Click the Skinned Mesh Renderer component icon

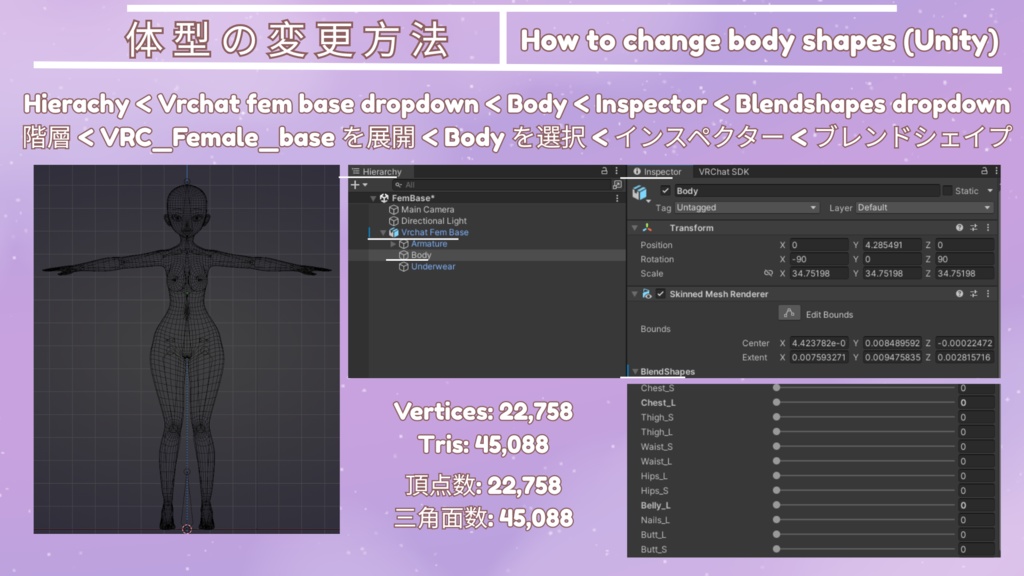647,294
